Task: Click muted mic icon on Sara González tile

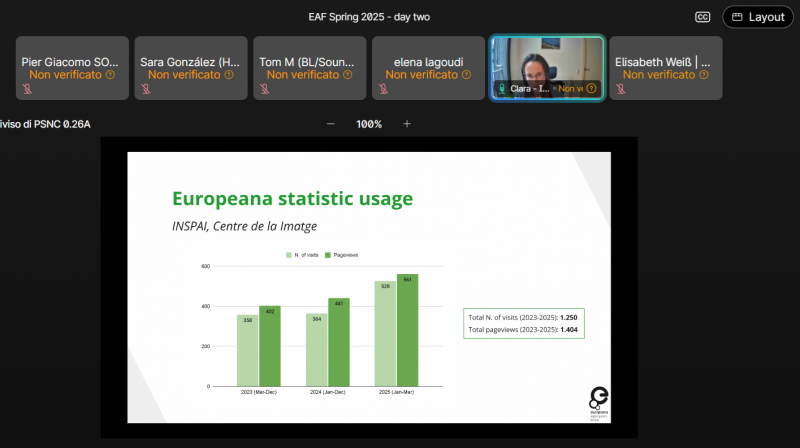Action: (x=146, y=89)
